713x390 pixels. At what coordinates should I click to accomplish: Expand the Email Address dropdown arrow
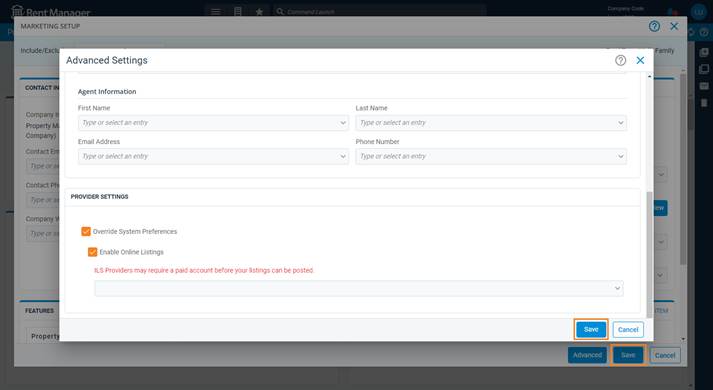343,156
